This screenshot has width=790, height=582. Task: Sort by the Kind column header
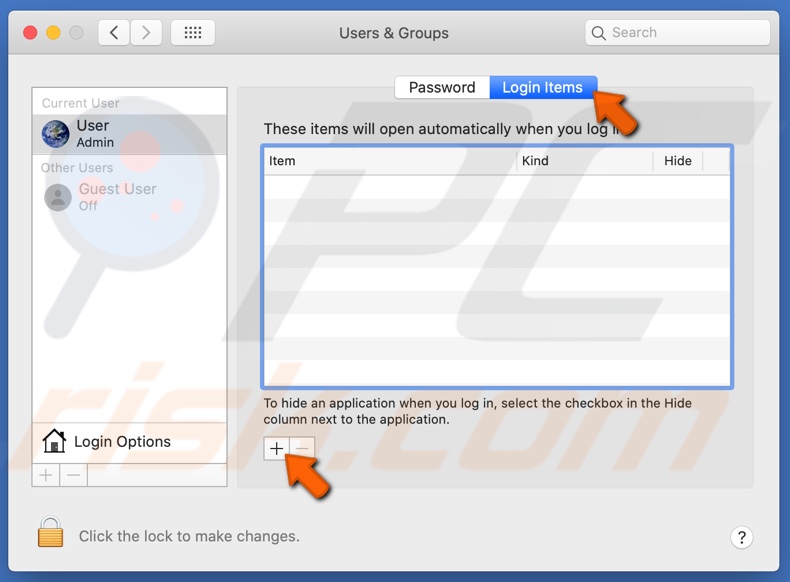[584, 161]
